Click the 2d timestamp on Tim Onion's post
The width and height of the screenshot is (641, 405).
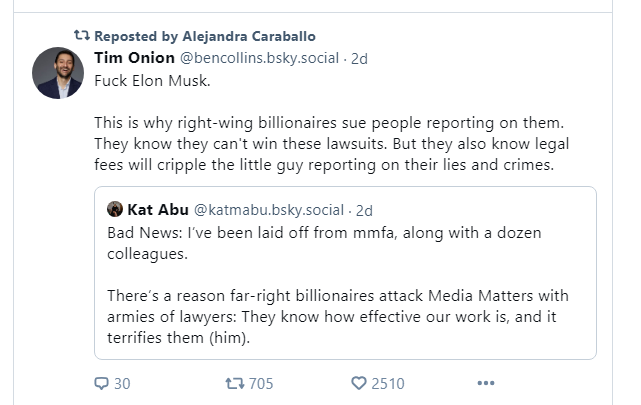(359, 59)
